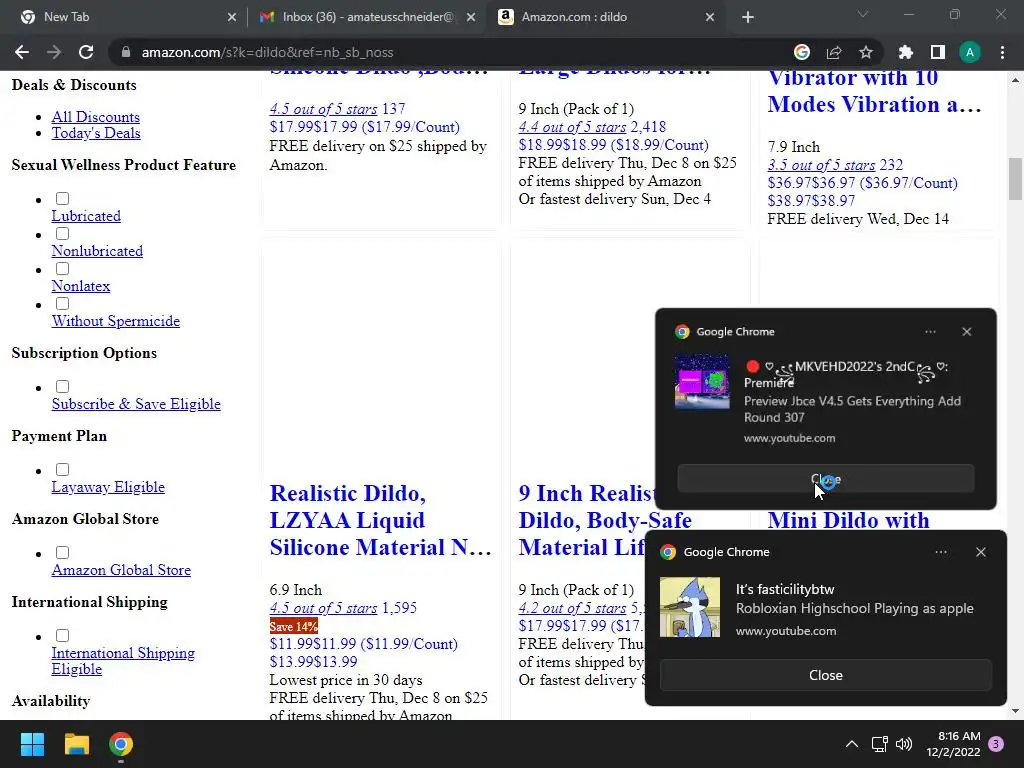Open the Google icon in the address bar

click(802, 52)
